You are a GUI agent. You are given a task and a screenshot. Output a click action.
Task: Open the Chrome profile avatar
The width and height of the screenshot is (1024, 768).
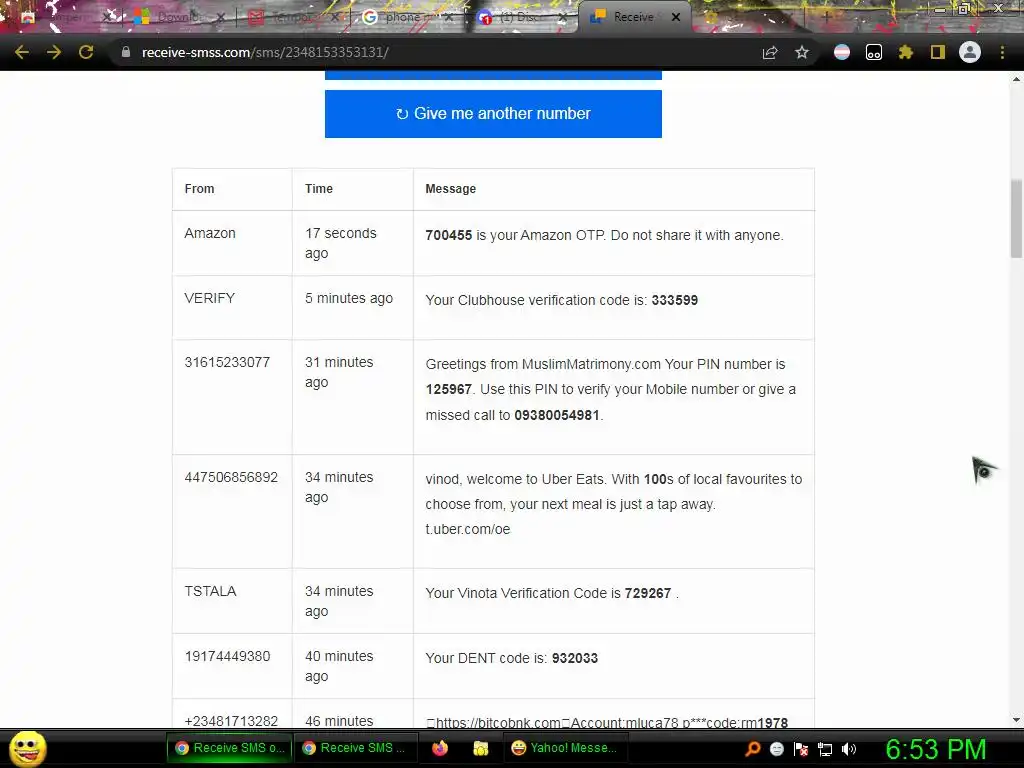pyautogui.click(x=970, y=52)
